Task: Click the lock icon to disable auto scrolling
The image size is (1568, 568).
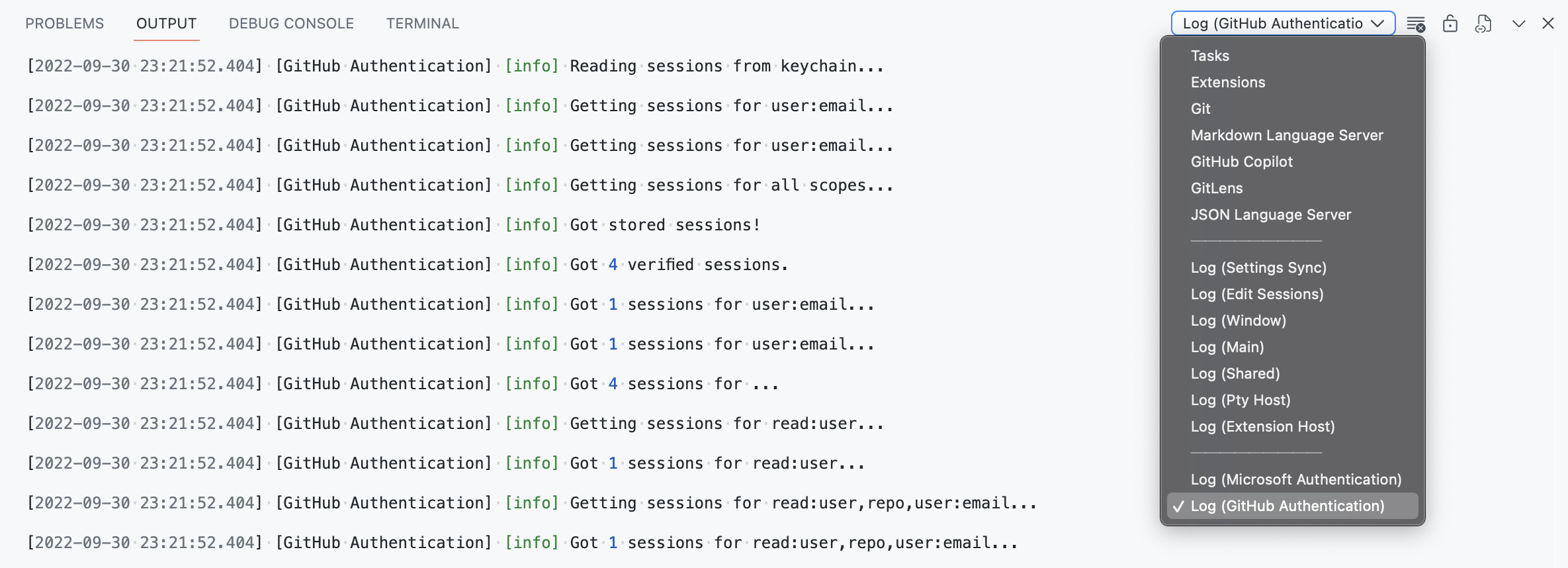Action: [x=1450, y=23]
